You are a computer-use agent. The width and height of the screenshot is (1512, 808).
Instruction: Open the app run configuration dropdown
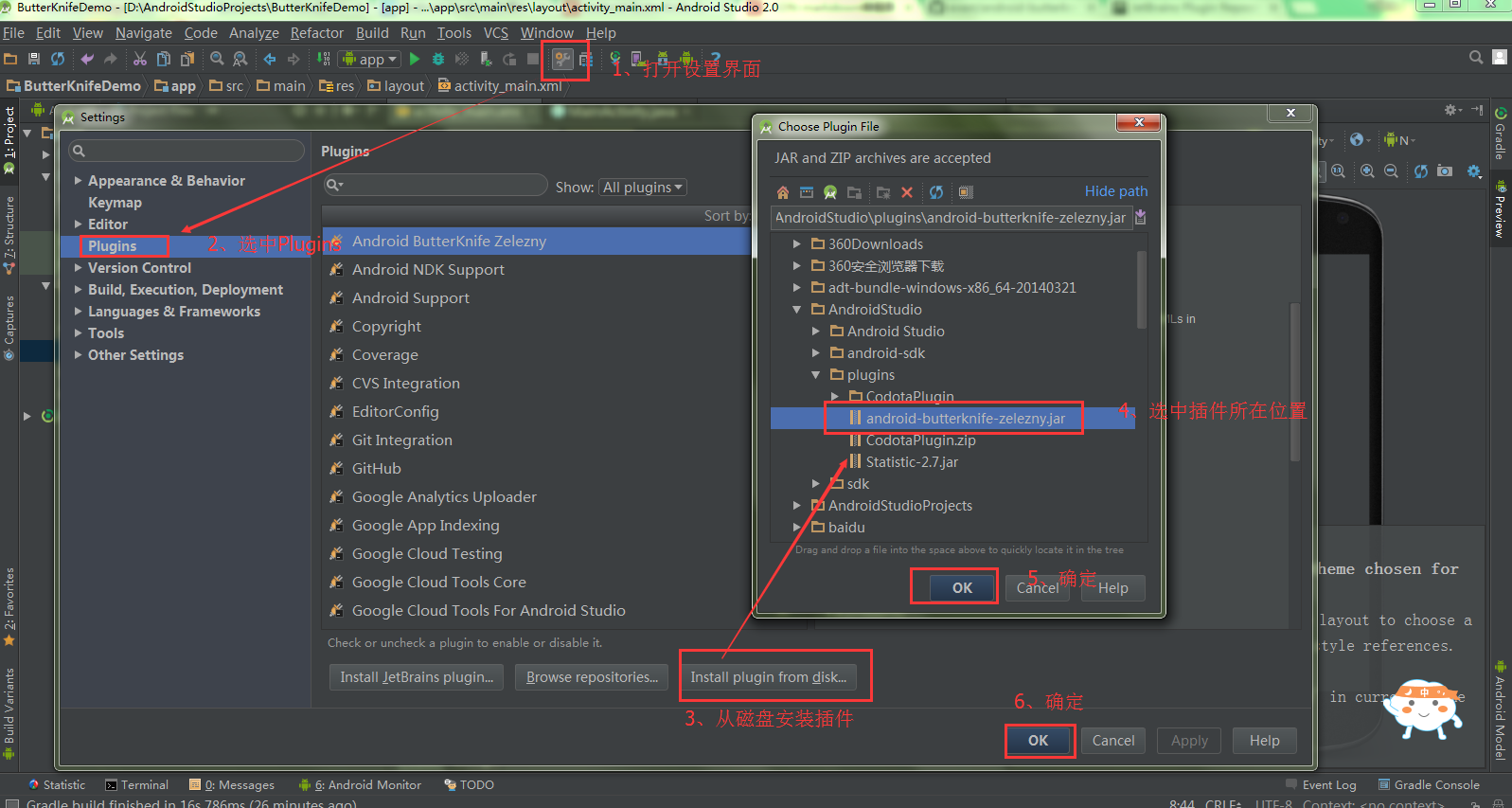click(370, 59)
